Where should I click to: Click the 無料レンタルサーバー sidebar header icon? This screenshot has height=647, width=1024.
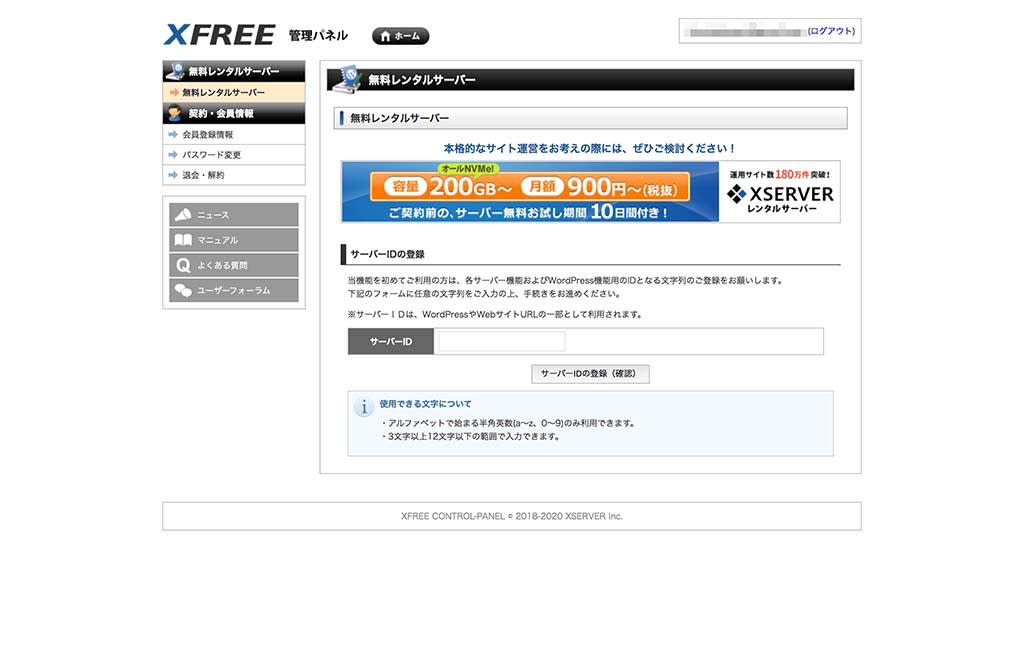point(175,71)
